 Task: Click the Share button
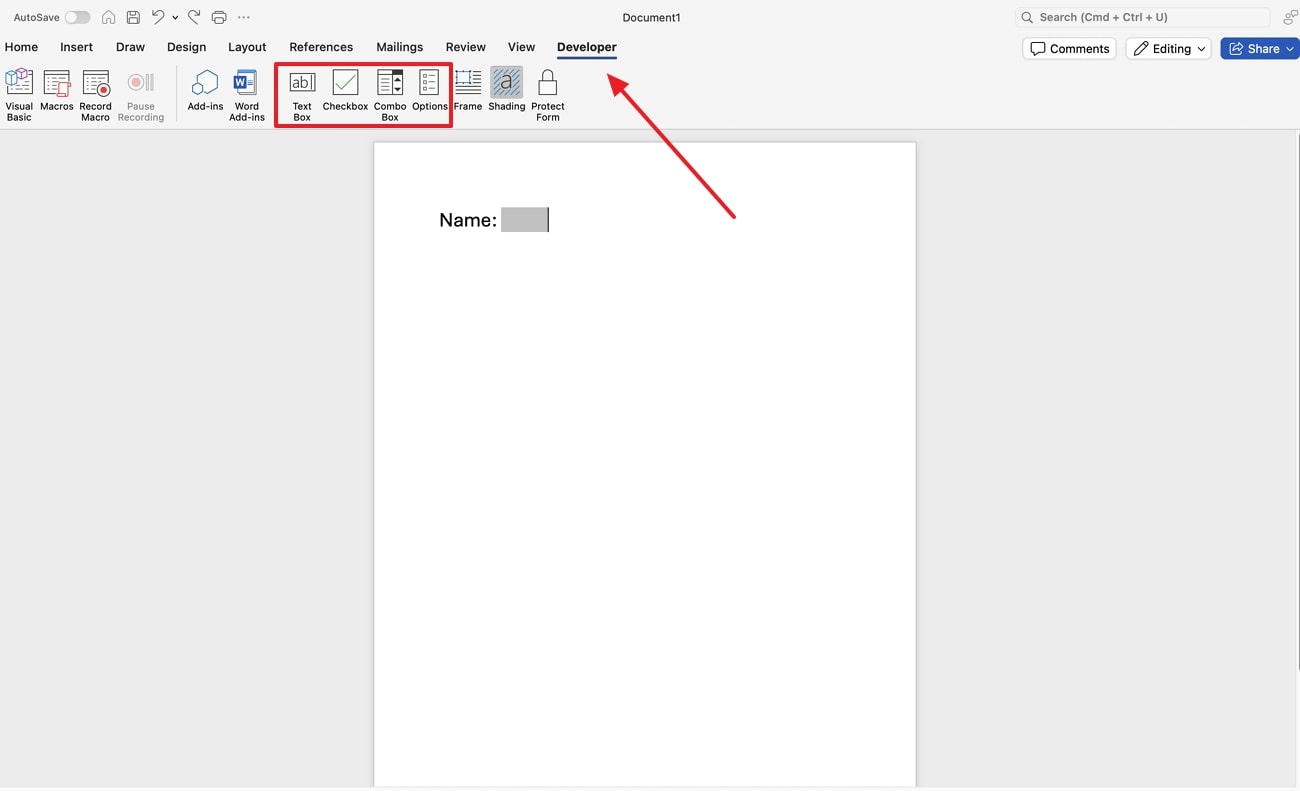coord(1259,48)
